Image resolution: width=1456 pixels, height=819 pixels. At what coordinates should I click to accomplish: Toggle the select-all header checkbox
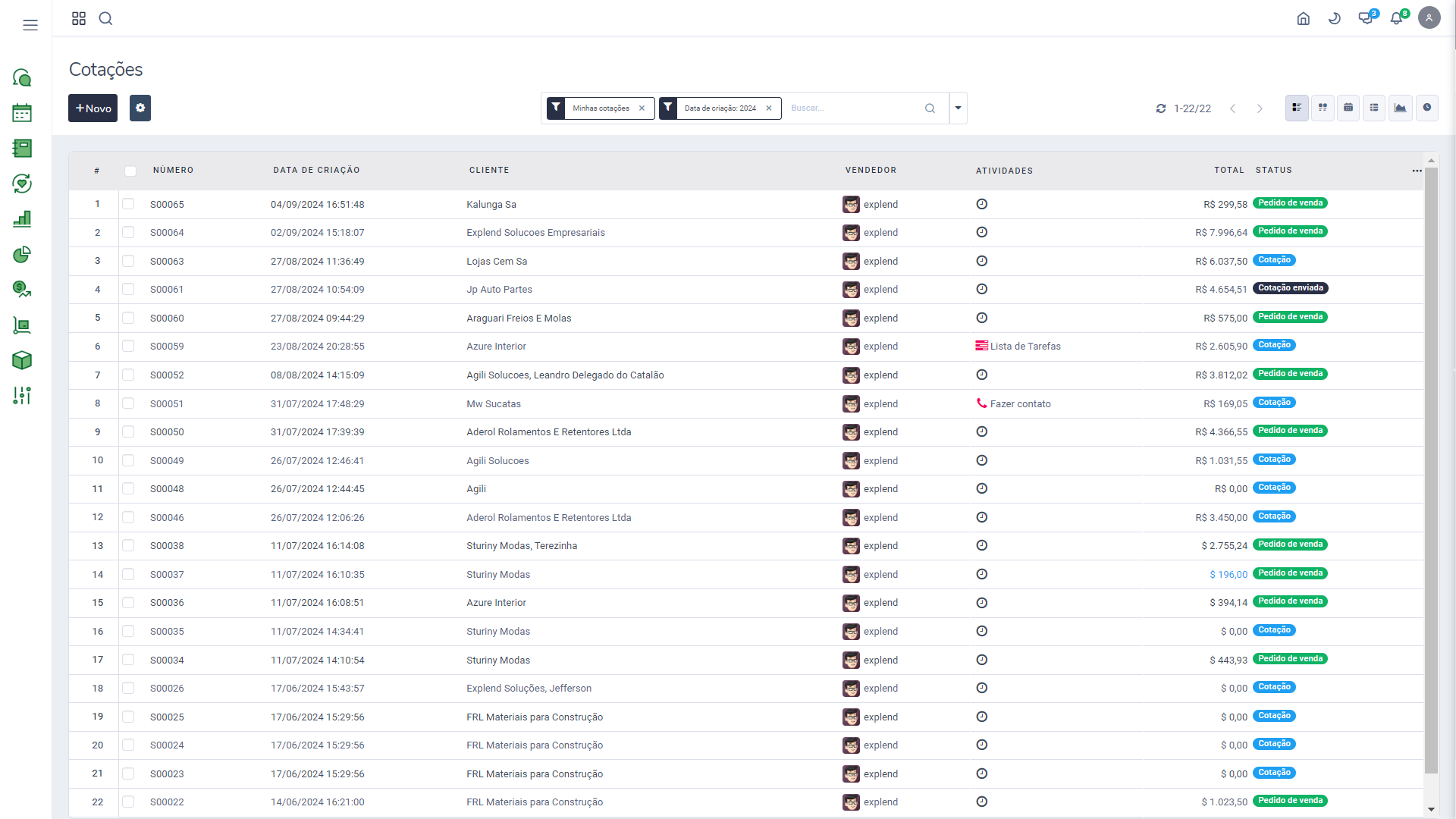130,171
